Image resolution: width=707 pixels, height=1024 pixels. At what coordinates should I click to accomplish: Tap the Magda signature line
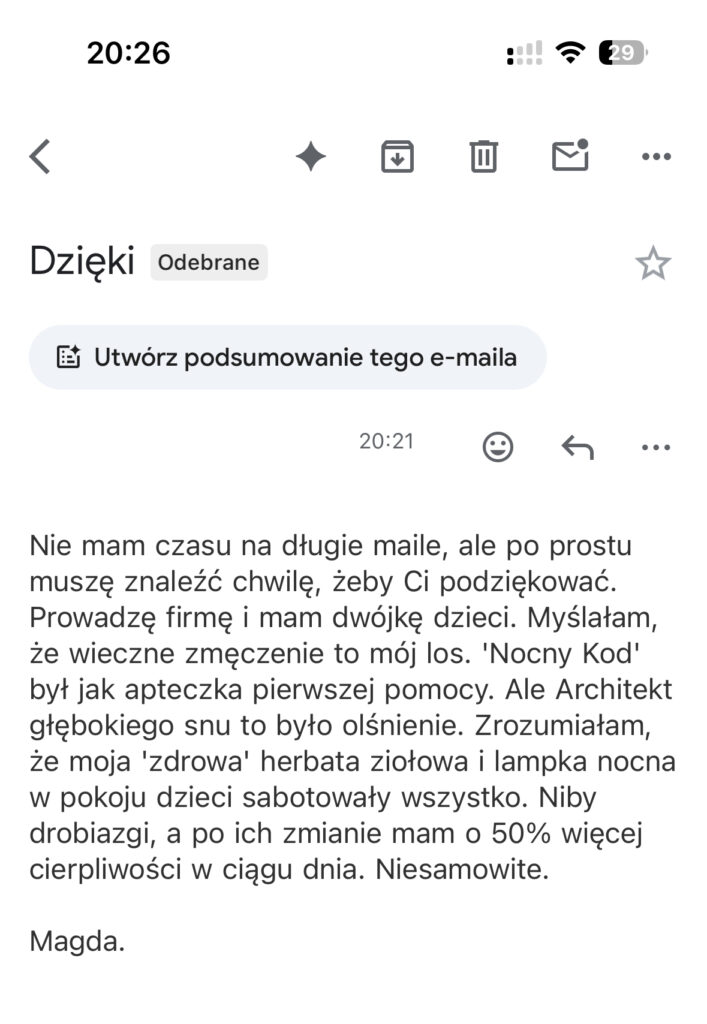coord(77,942)
